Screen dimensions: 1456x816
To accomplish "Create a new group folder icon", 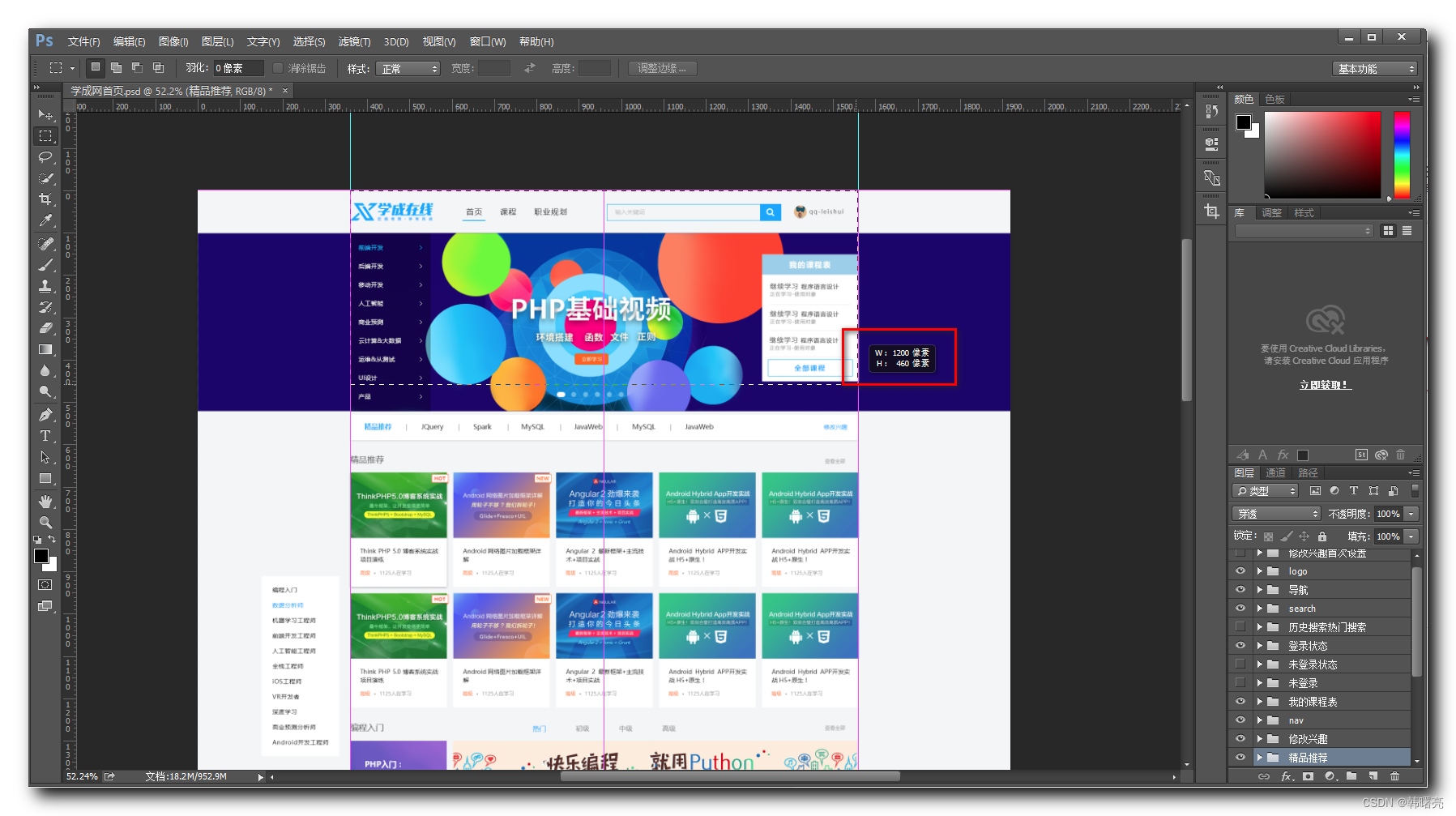I will coord(1351,776).
